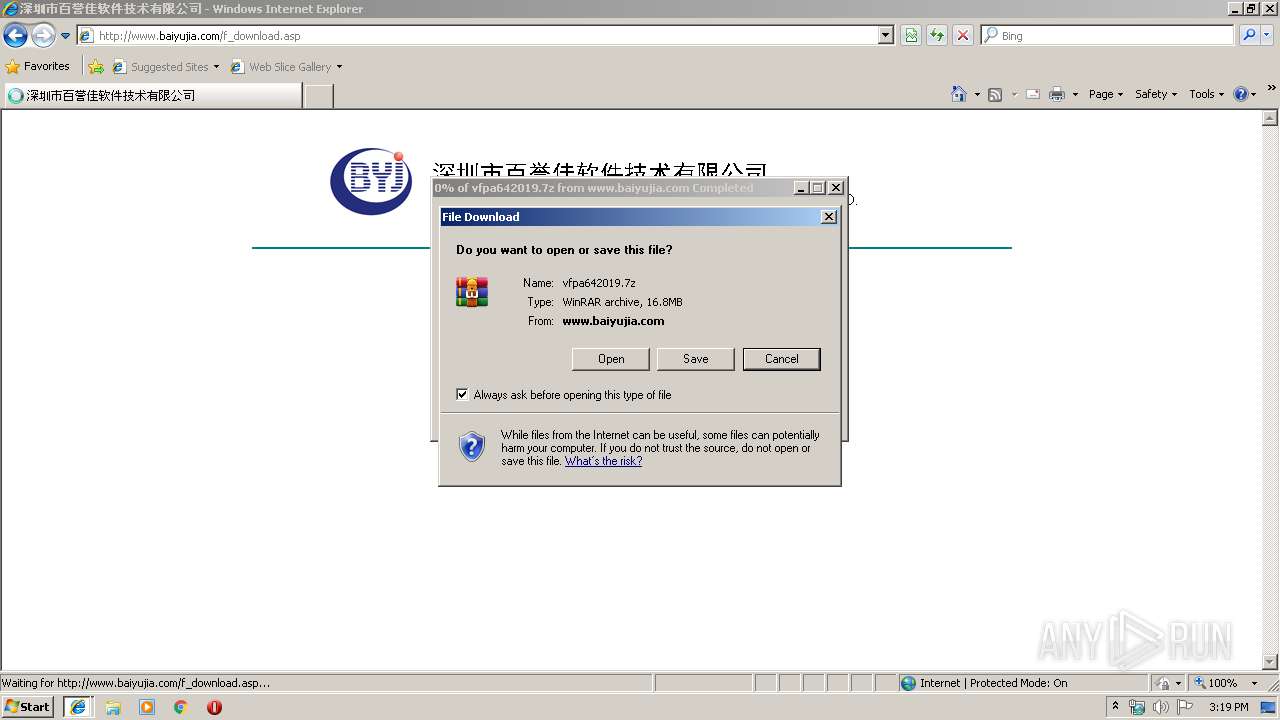The image size is (1280, 720).
Task: Click Save in File Download dialog
Action: [x=696, y=359]
